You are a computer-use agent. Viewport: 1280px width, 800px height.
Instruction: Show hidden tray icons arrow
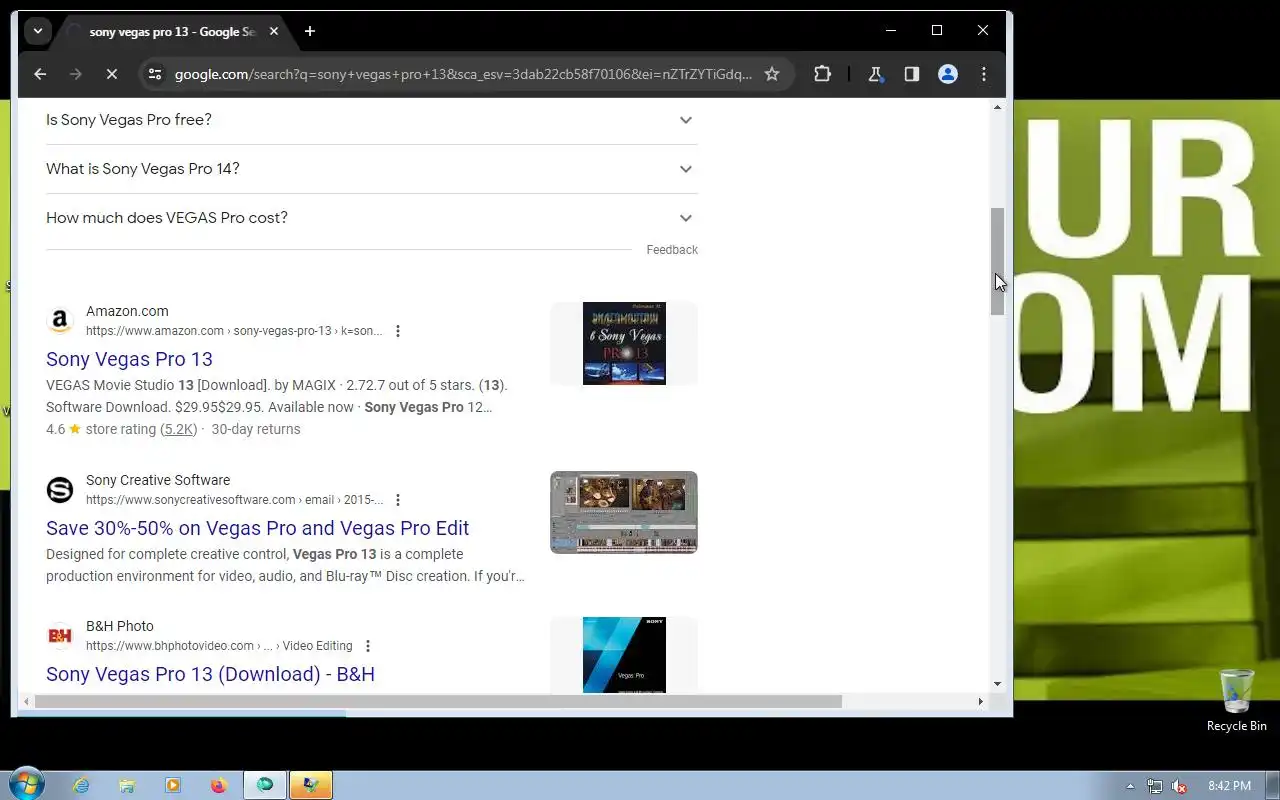[x=1130, y=786]
